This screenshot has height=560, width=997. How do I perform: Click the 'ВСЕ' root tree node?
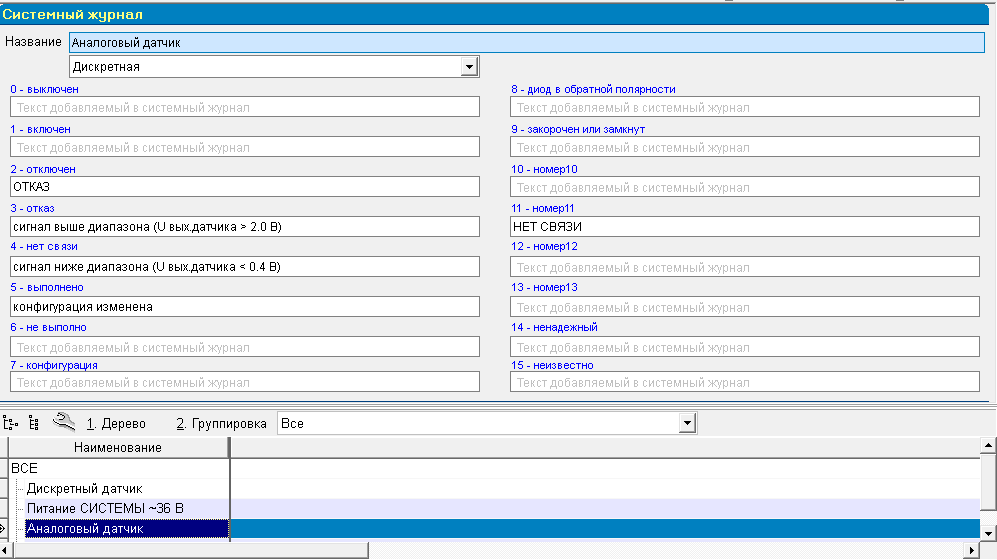24,468
